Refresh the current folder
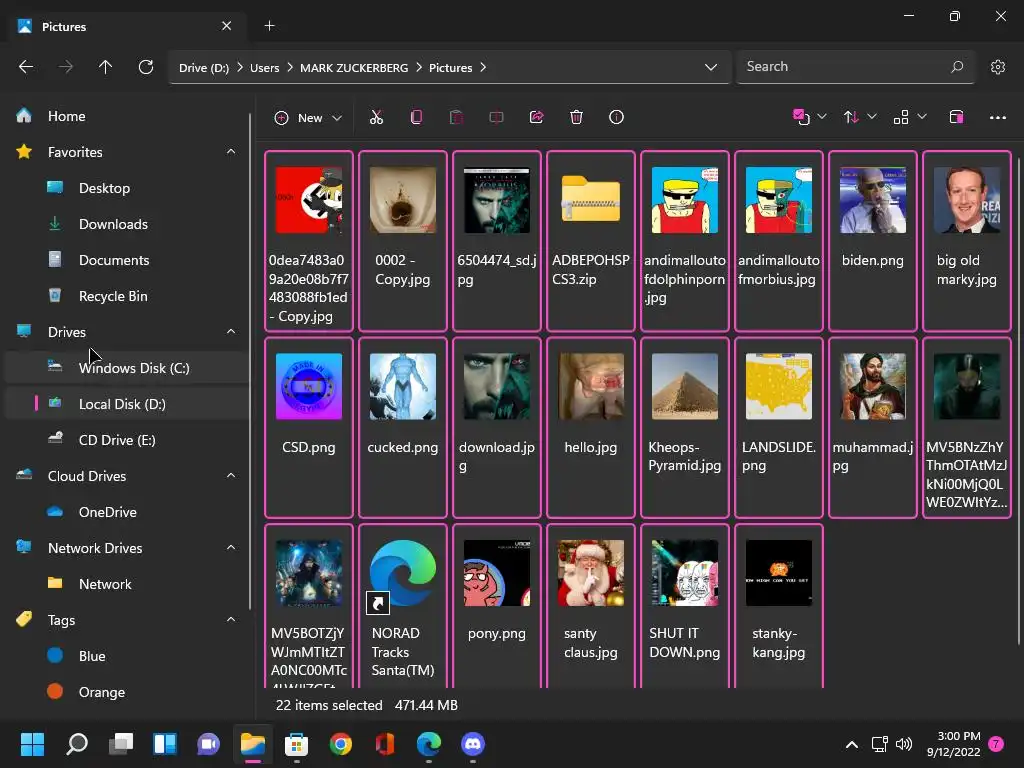Viewport: 1024px width, 768px height. point(146,67)
